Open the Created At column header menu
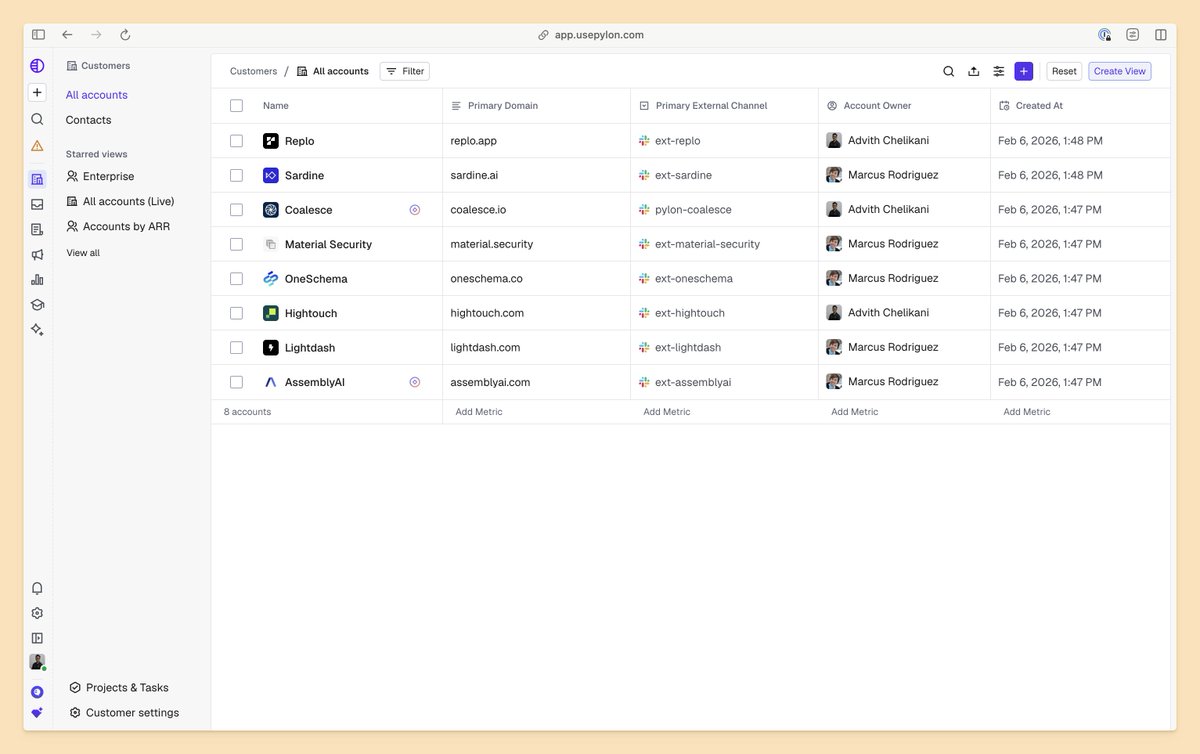Screen dimensions: 1200x754 (x=1031, y=105)
